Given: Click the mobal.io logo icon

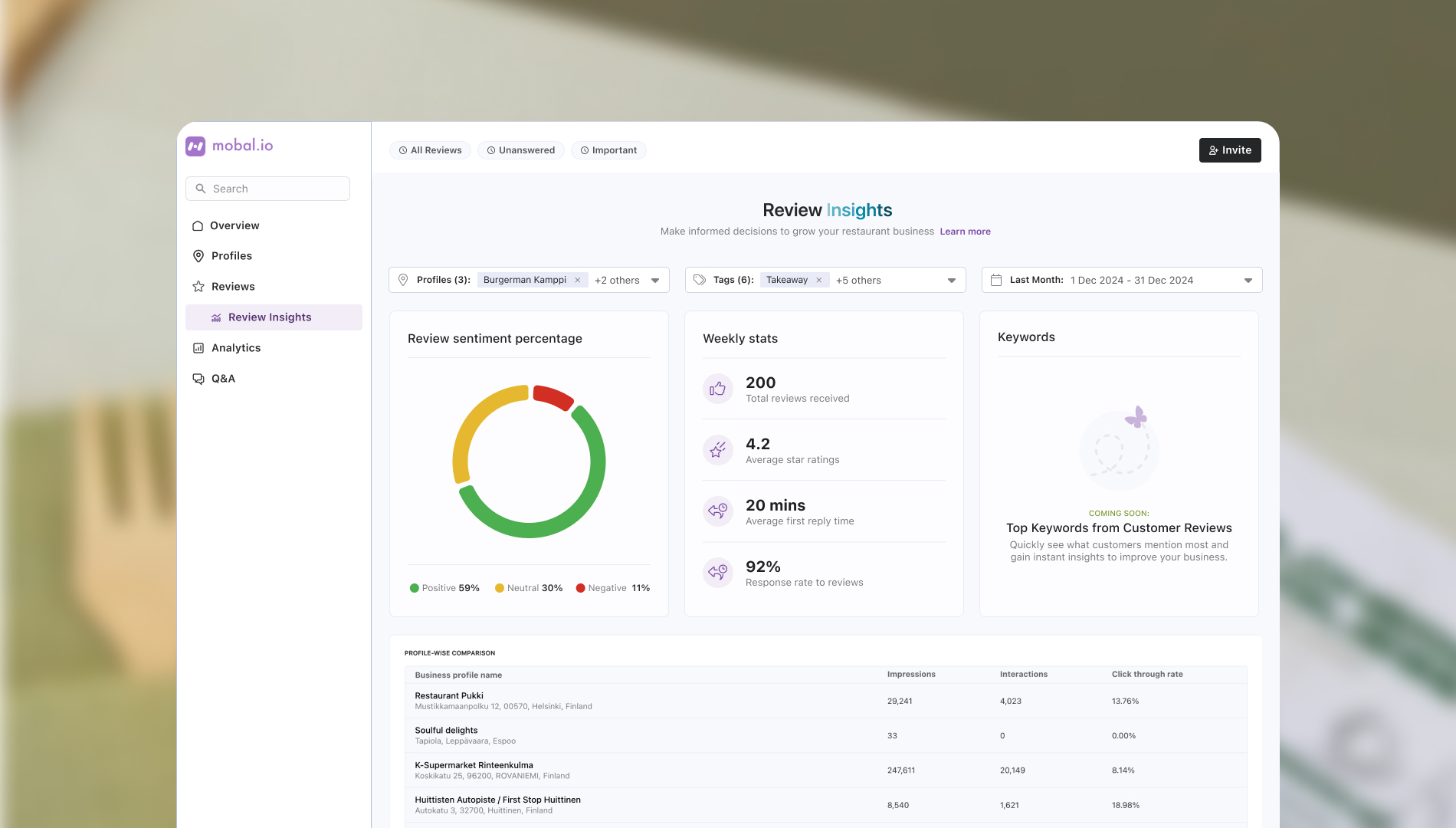Looking at the screenshot, I should 195,146.
